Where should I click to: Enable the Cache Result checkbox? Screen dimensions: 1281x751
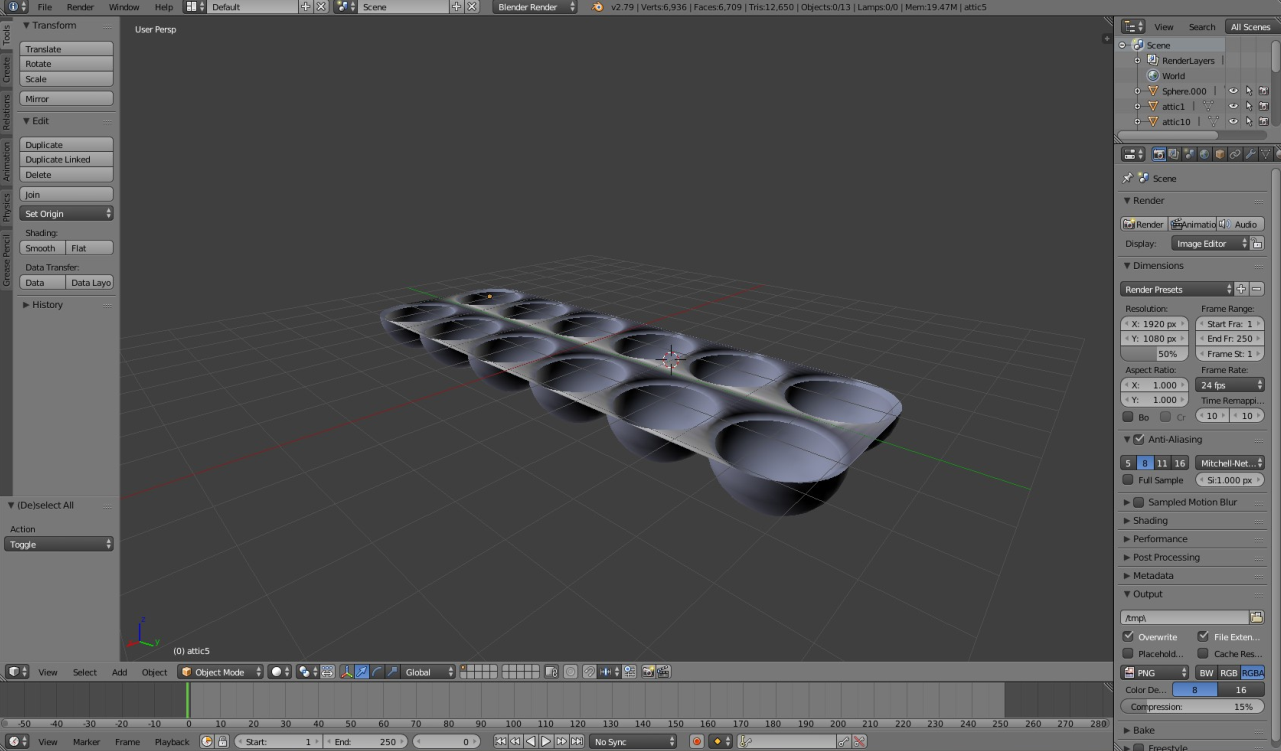click(x=1203, y=653)
